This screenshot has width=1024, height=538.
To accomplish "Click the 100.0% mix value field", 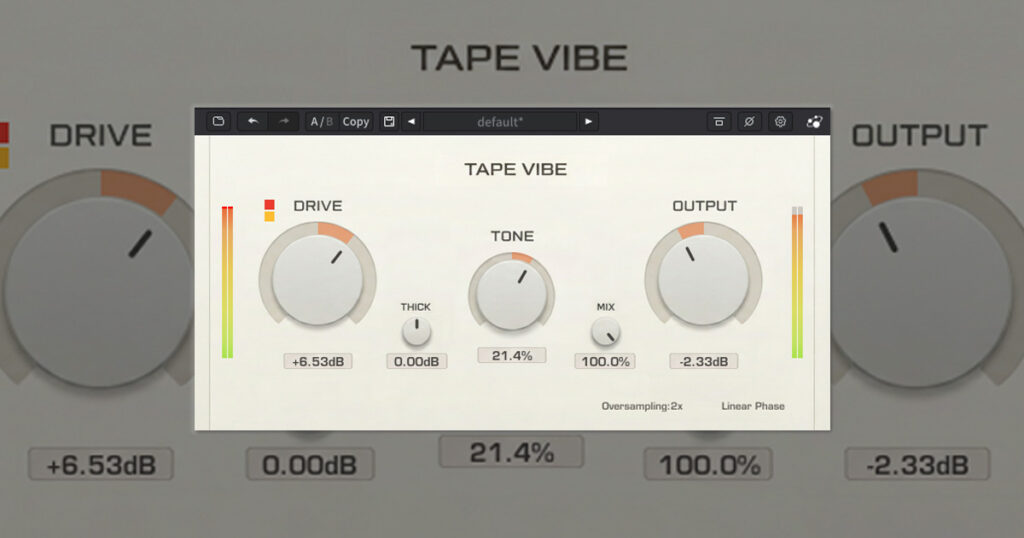I will (605, 361).
